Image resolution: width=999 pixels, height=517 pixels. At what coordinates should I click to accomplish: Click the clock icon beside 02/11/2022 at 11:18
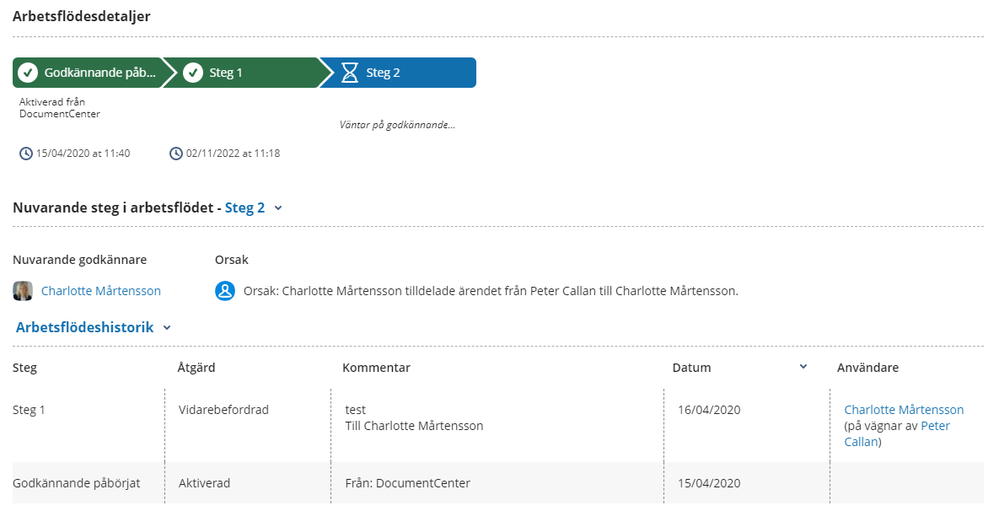coord(176,154)
